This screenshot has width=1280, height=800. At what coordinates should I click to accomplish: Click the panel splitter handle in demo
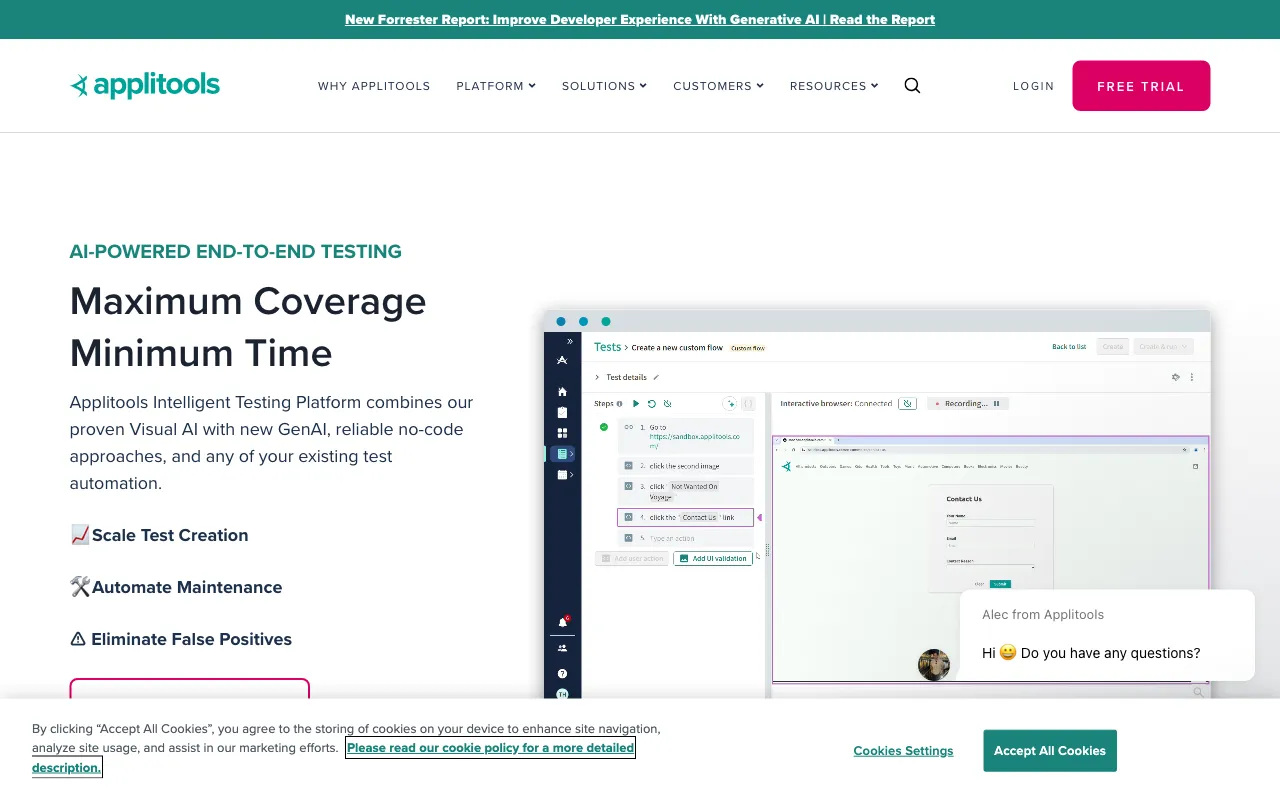tap(767, 550)
